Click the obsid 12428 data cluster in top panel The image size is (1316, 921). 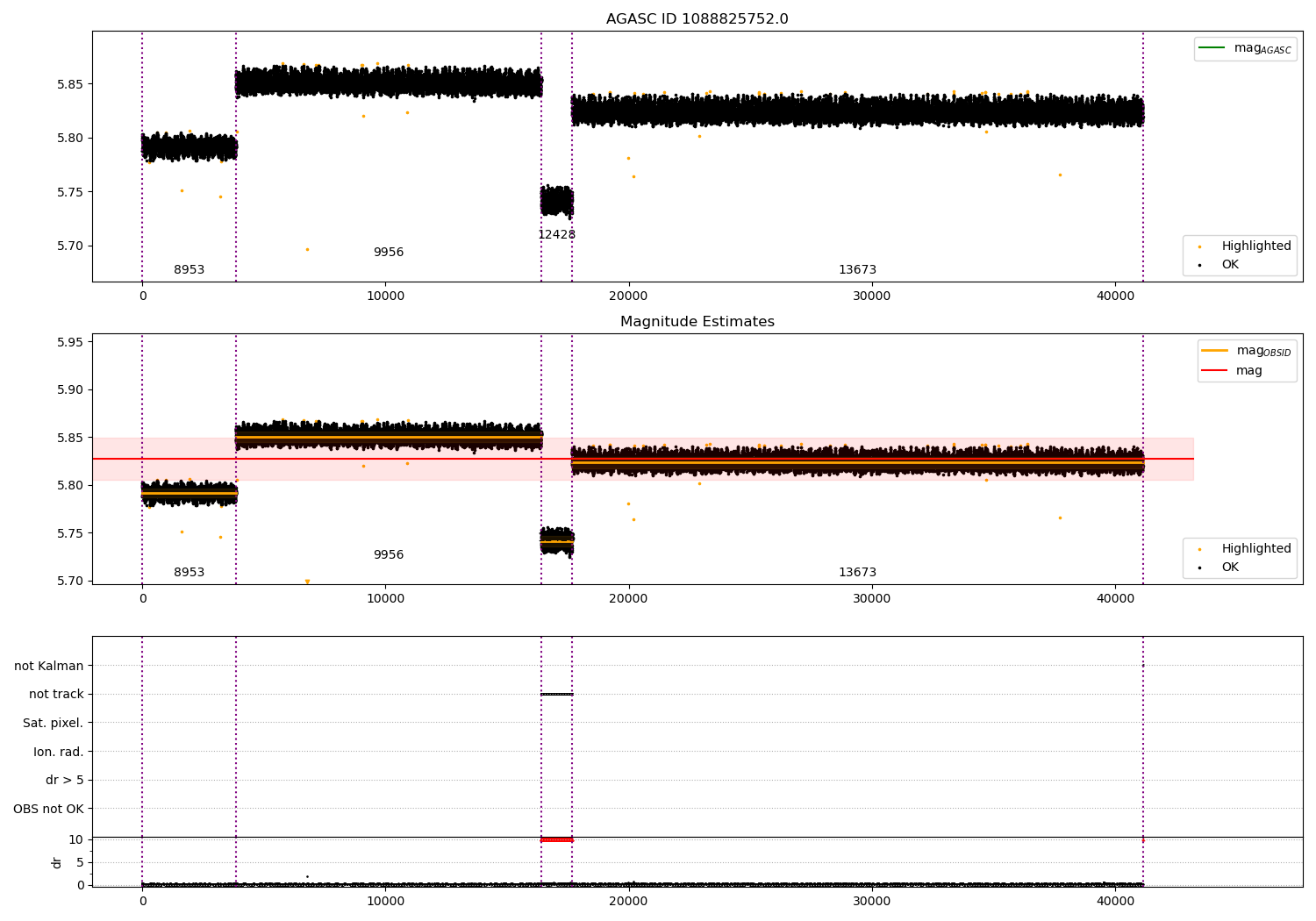(556, 201)
